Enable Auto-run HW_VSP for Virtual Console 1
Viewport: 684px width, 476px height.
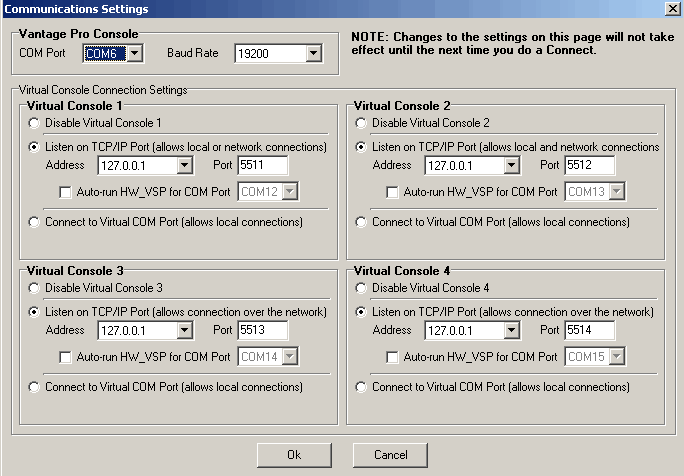(66, 192)
